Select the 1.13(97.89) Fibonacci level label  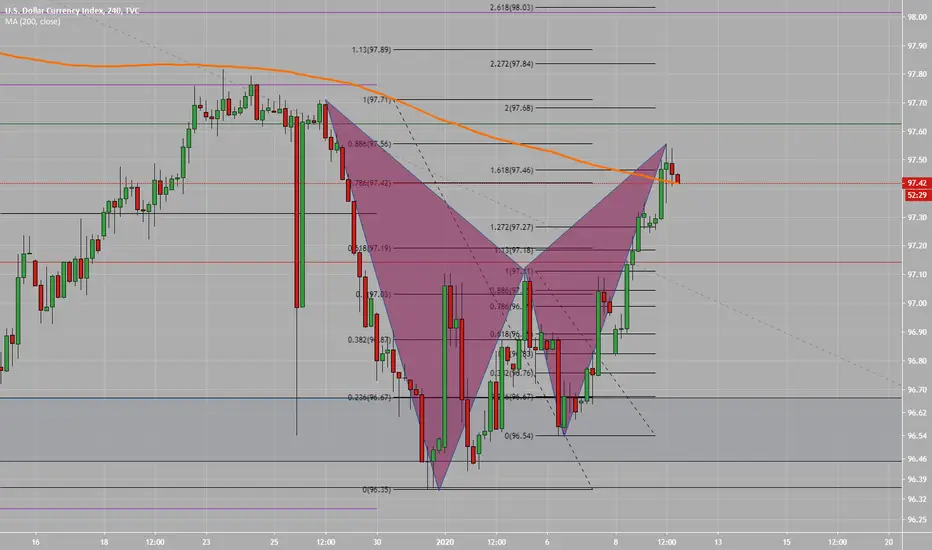pyautogui.click(x=371, y=50)
